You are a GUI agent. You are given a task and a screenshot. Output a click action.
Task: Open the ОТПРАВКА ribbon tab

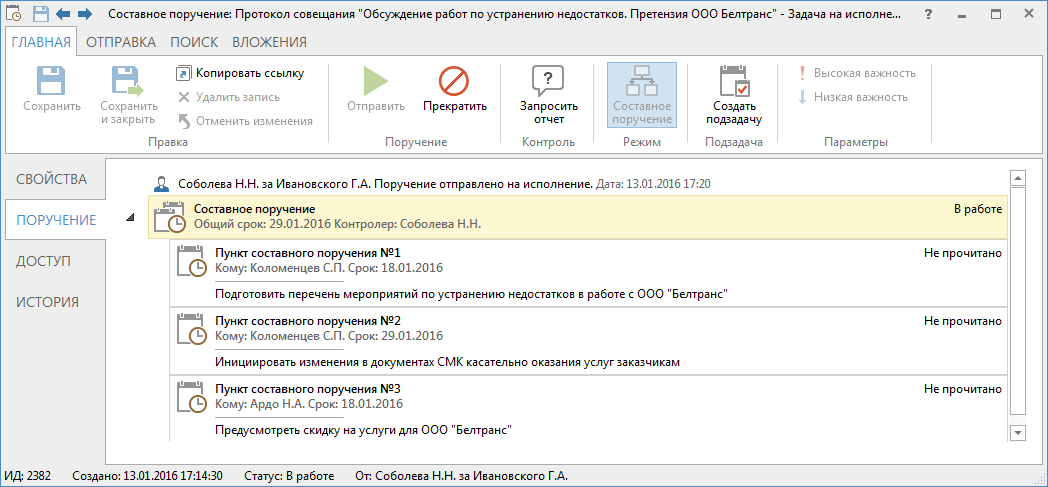pos(120,42)
